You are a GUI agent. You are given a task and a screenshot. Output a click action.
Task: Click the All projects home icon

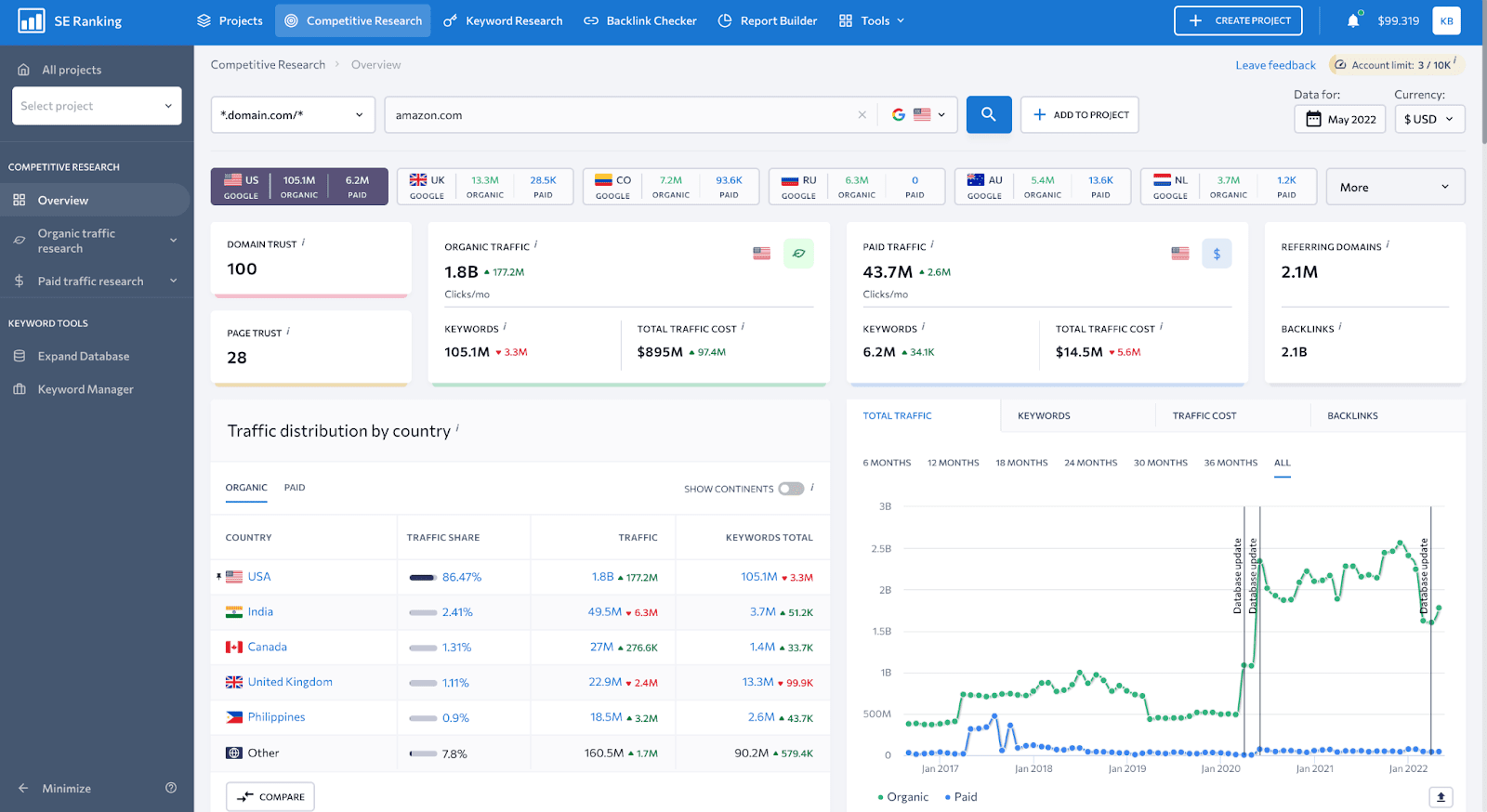coord(23,70)
